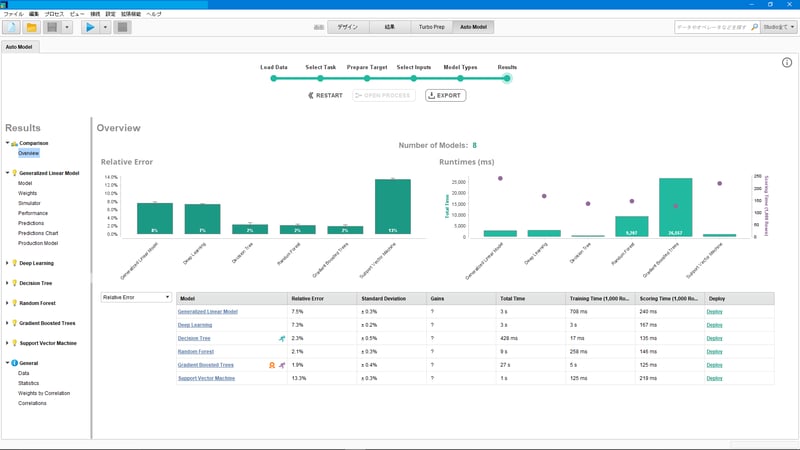Expand the Deep Learning tree node
This screenshot has height=450, width=800.
click(7, 263)
